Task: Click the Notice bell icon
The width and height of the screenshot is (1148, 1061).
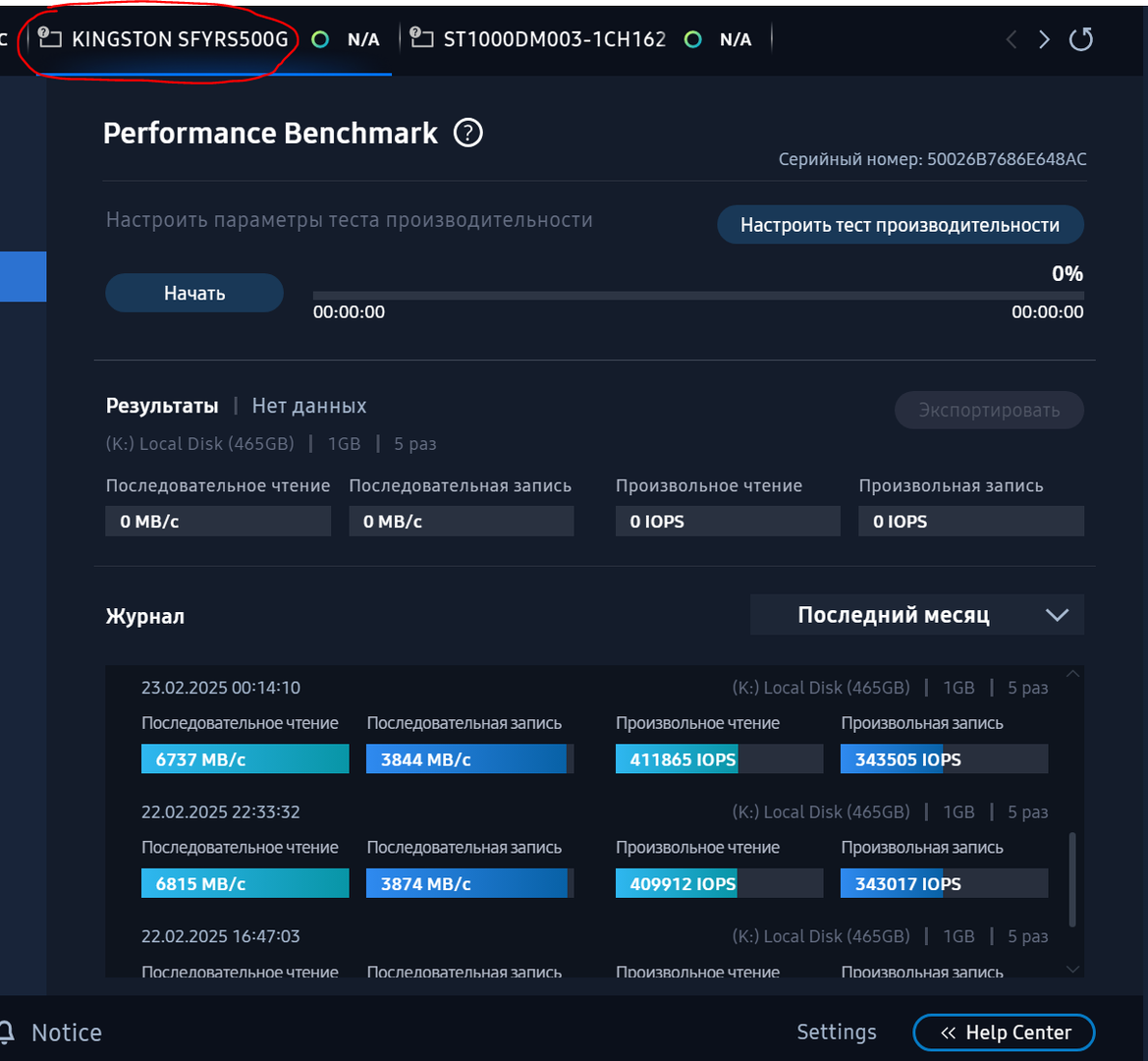Action: coord(6,1033)
